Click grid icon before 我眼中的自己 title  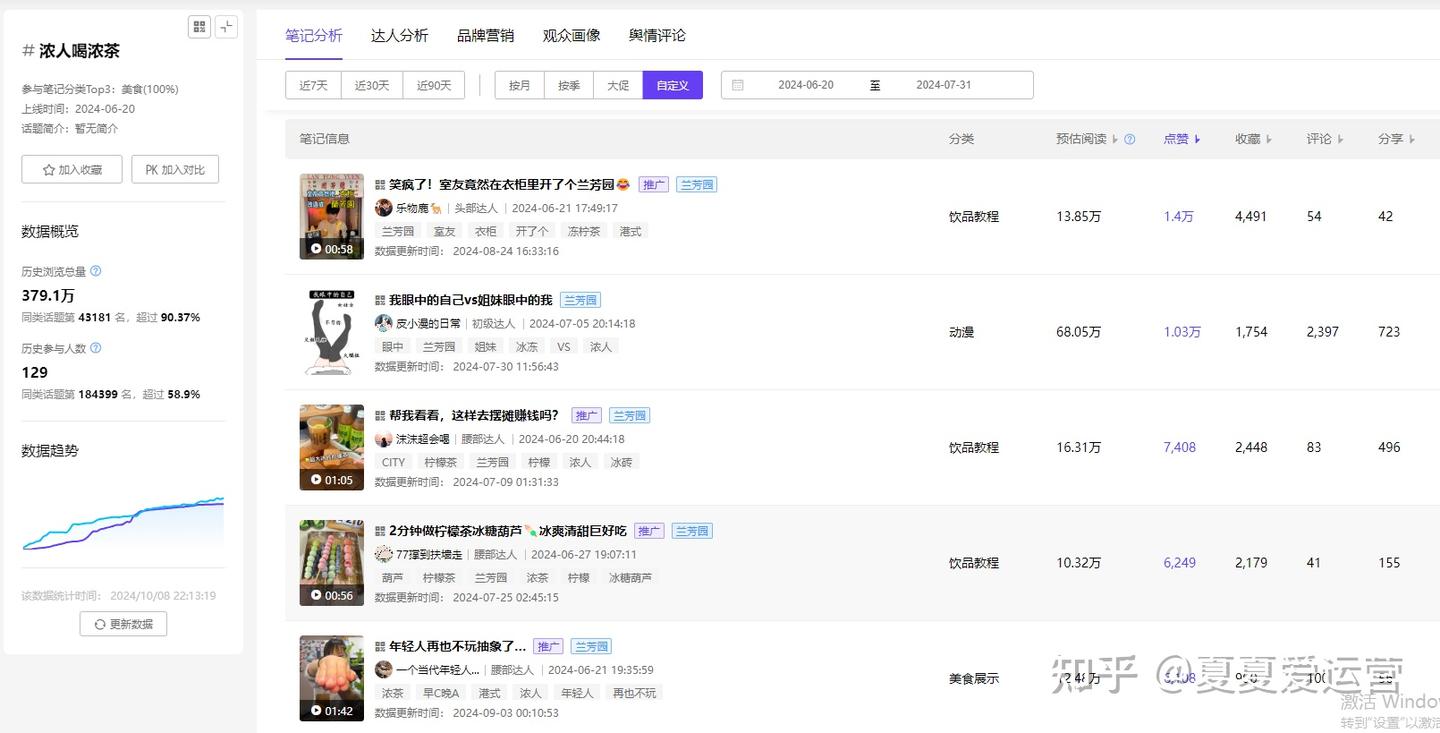click(x=380, y=300)
